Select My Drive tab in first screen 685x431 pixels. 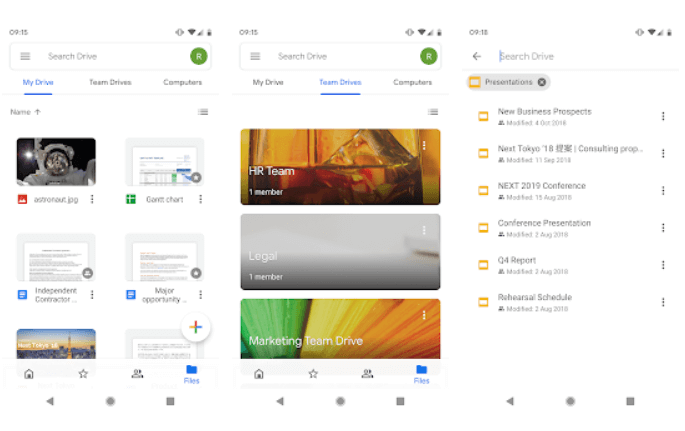point(38,82)
